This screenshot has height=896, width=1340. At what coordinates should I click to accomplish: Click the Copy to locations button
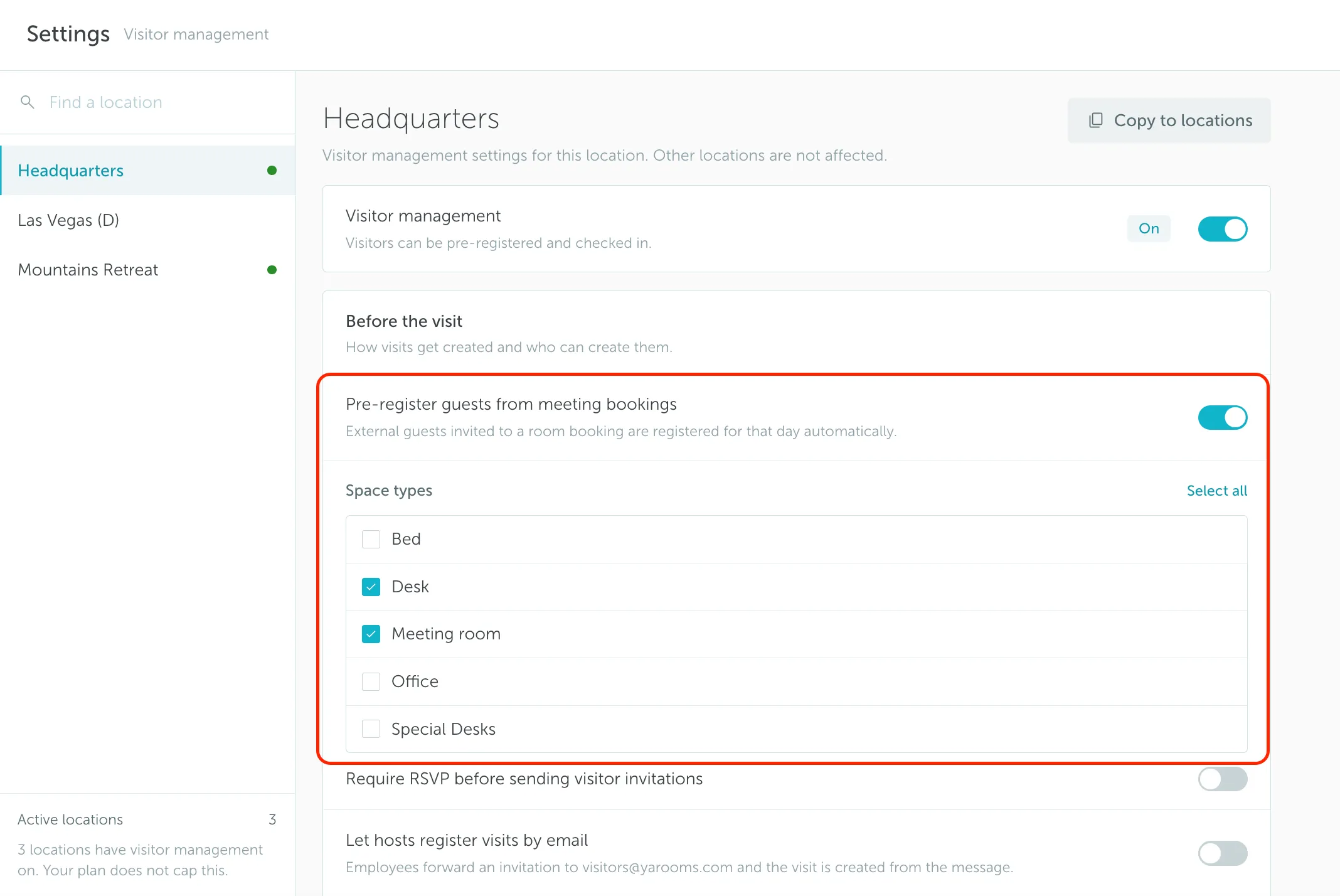pyautogui.click(x=1169, y=120)
